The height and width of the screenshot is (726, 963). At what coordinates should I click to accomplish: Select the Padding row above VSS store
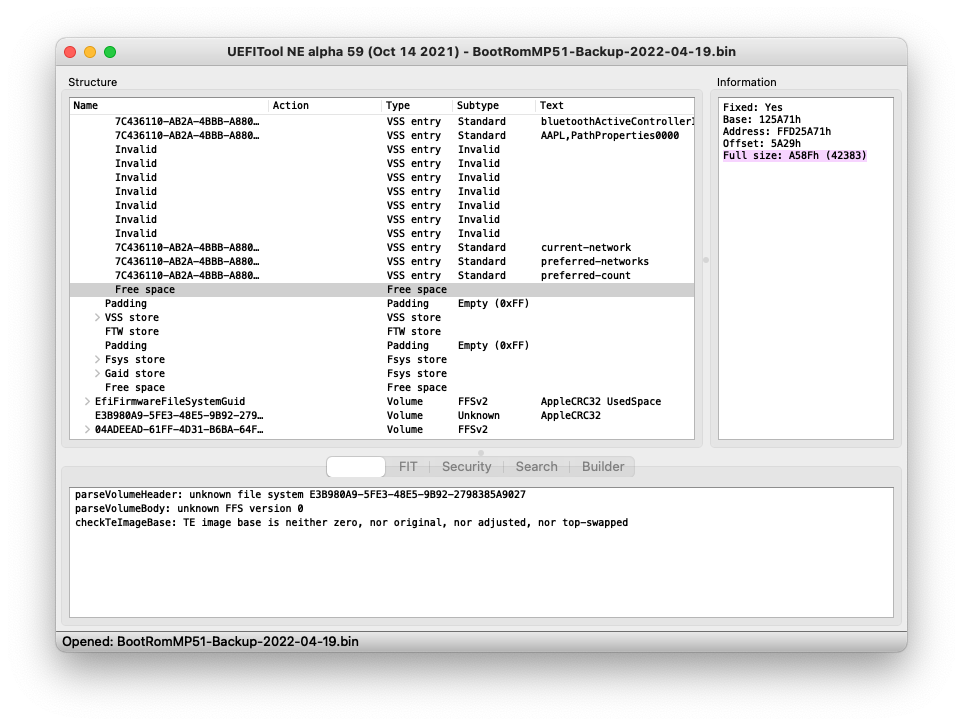pyautogui.click(x=382, y=303)
